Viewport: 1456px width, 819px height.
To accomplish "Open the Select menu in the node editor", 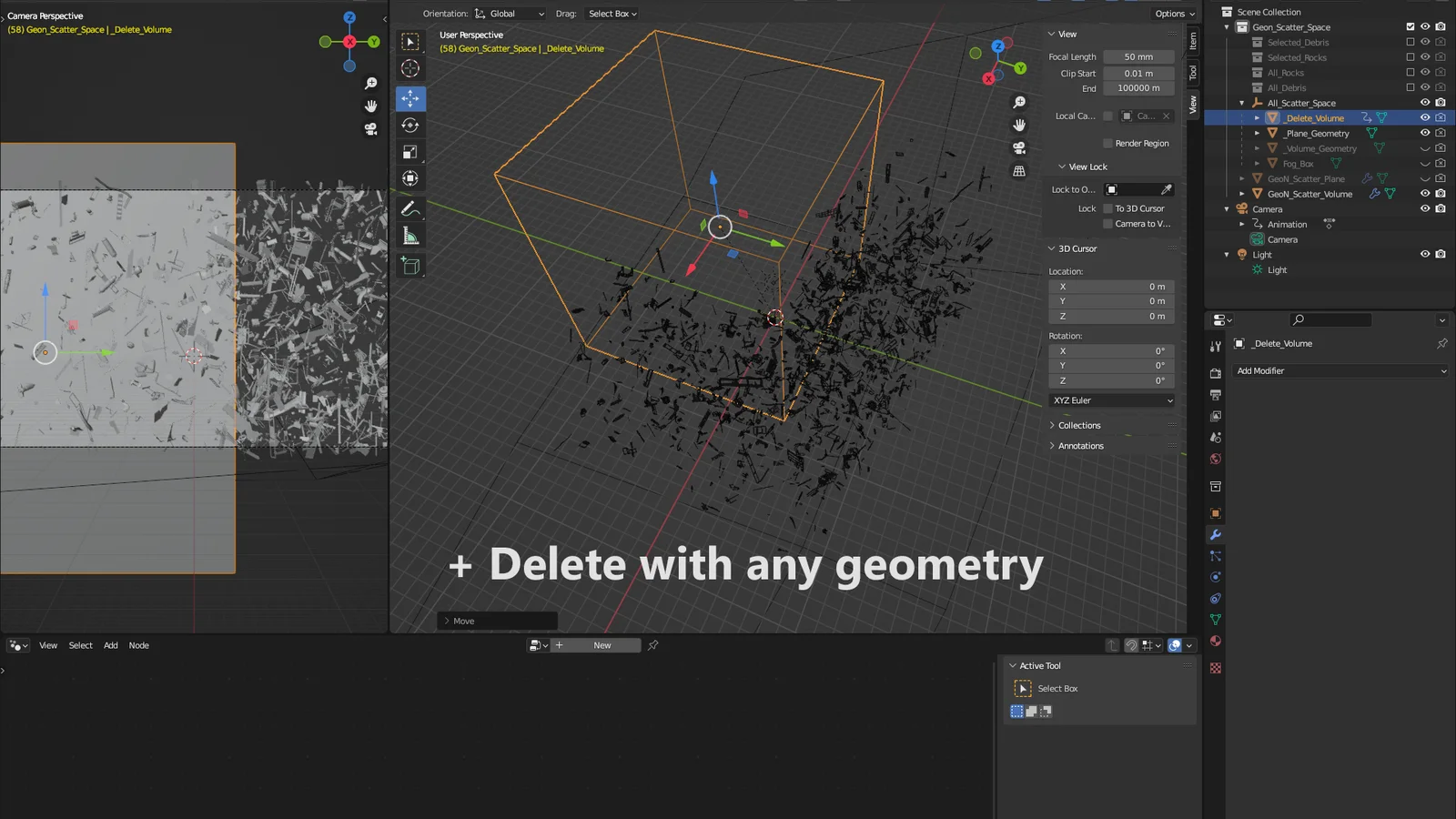I will pos(80,645).
